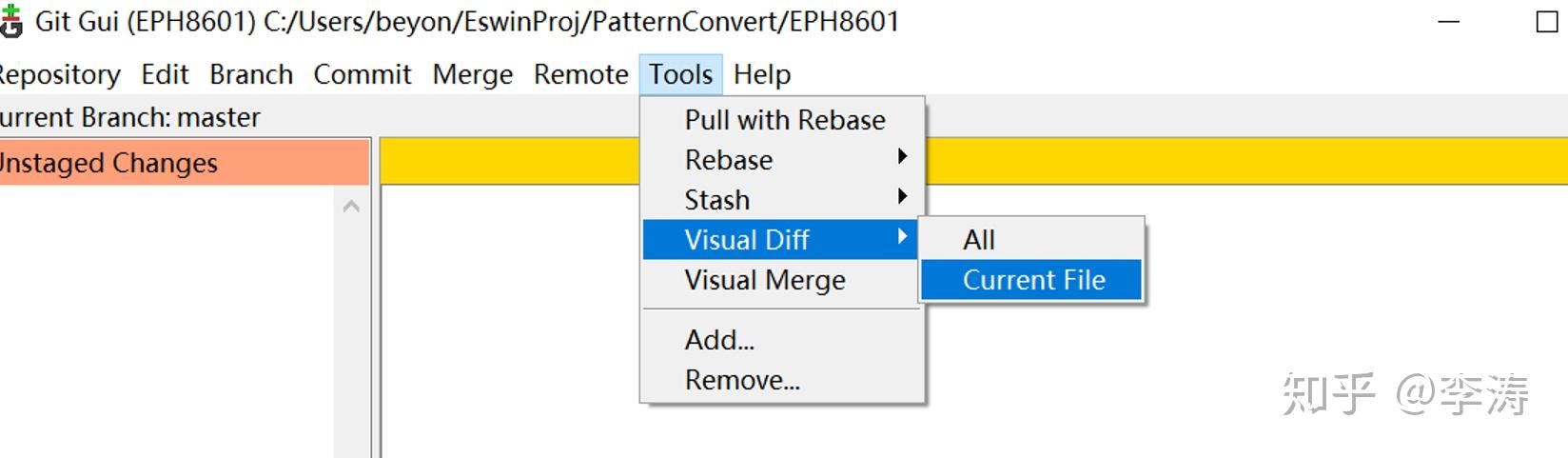This screenshot has width=1568, height=458.
Task: Open the Edit menu
Action: tap(165, 74)
